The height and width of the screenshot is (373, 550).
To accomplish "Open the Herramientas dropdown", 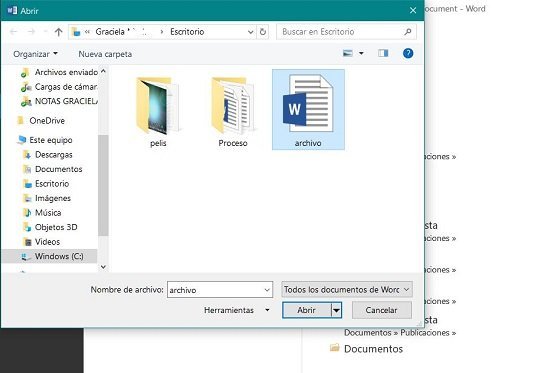I will click(237, 310).
